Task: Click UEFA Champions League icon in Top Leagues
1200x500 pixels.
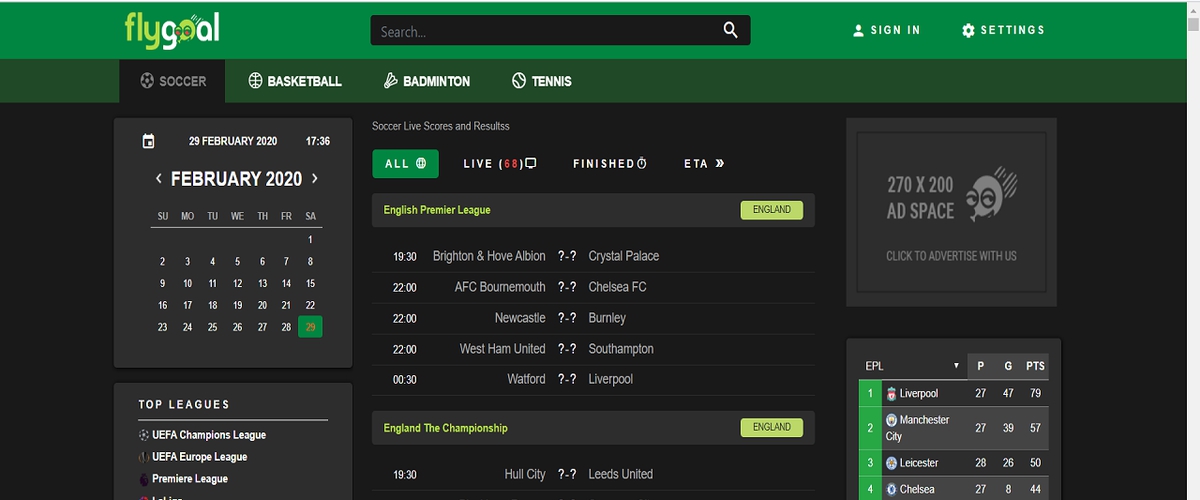Action: coord(144,435)
